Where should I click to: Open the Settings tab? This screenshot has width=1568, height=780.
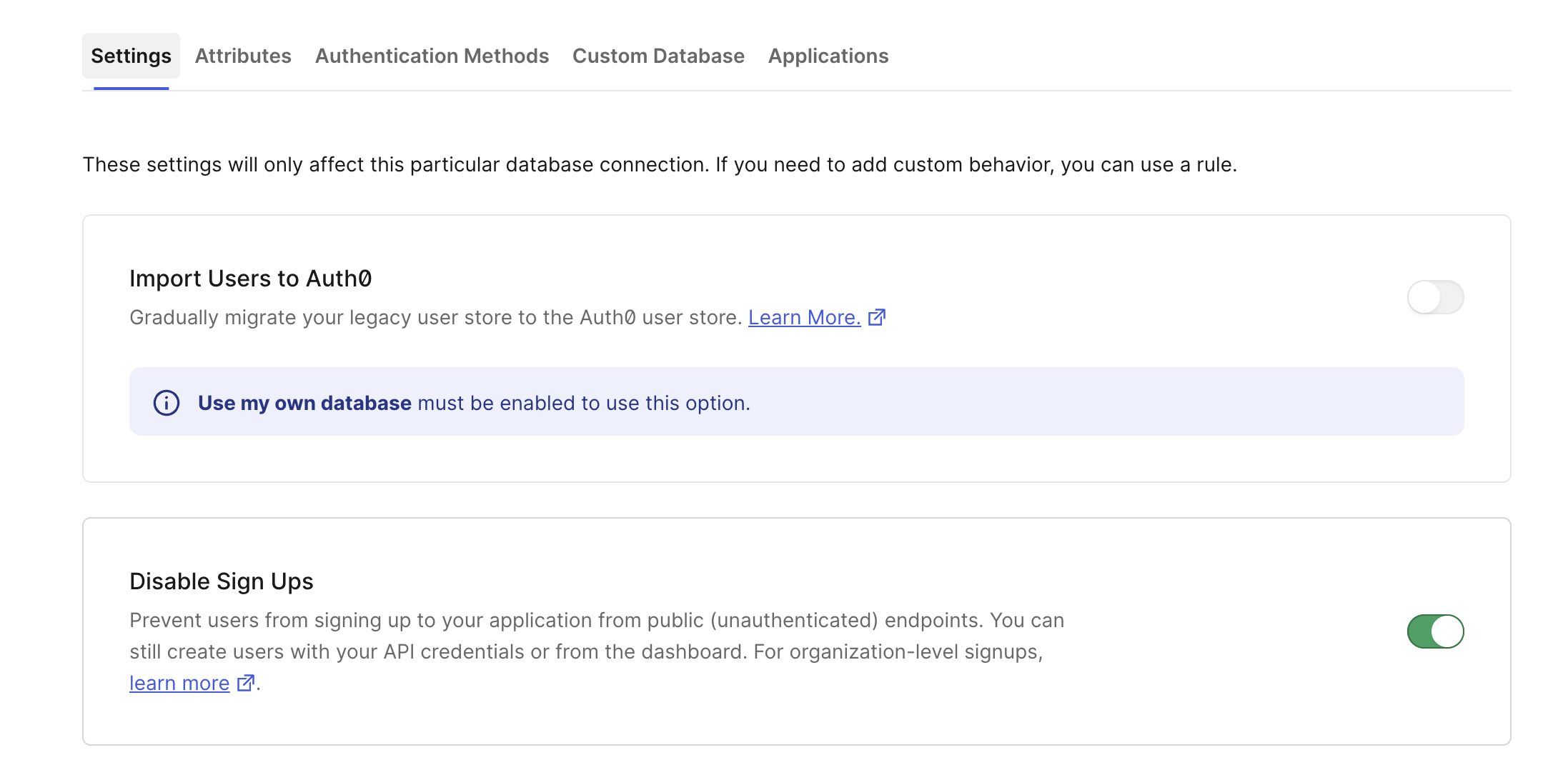click(131, 56)
